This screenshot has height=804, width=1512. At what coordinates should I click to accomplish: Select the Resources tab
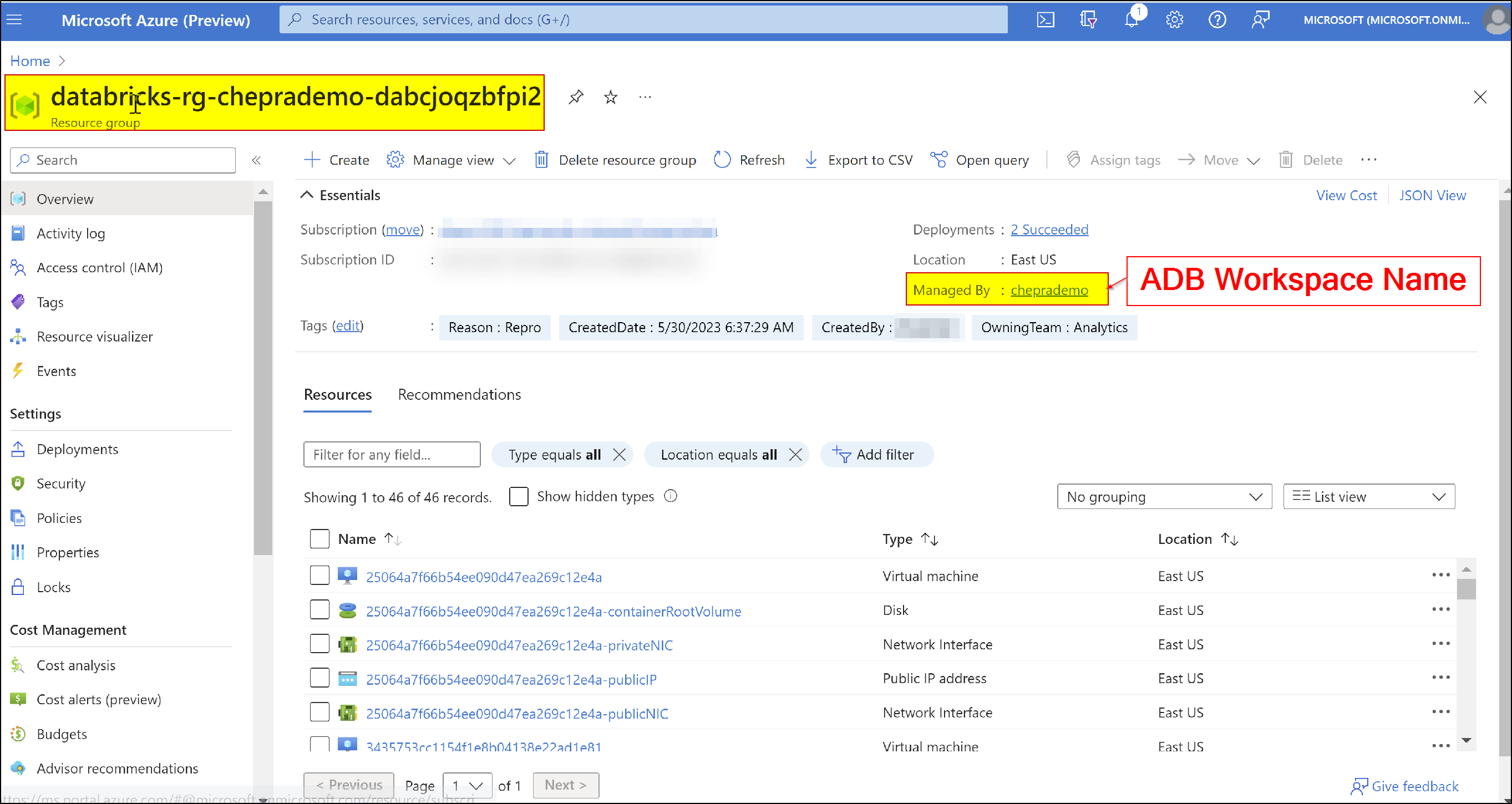[337, 394]
